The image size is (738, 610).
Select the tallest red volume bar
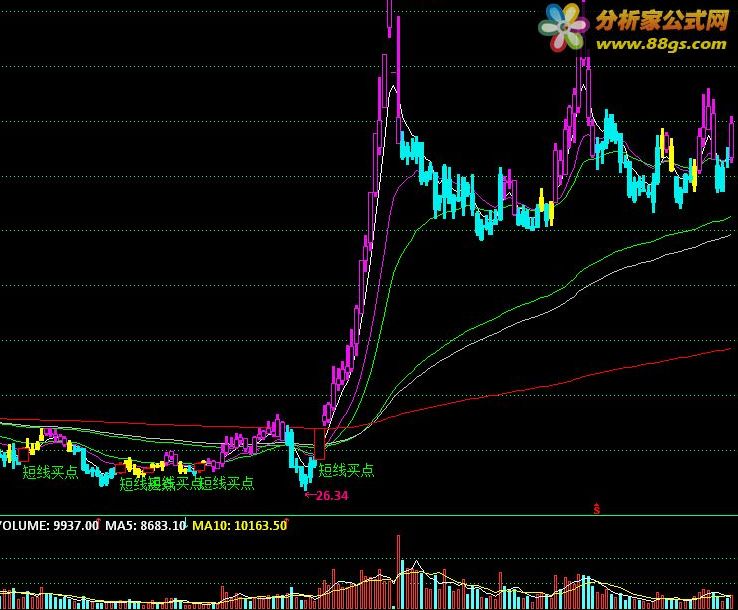click(398, 572)
